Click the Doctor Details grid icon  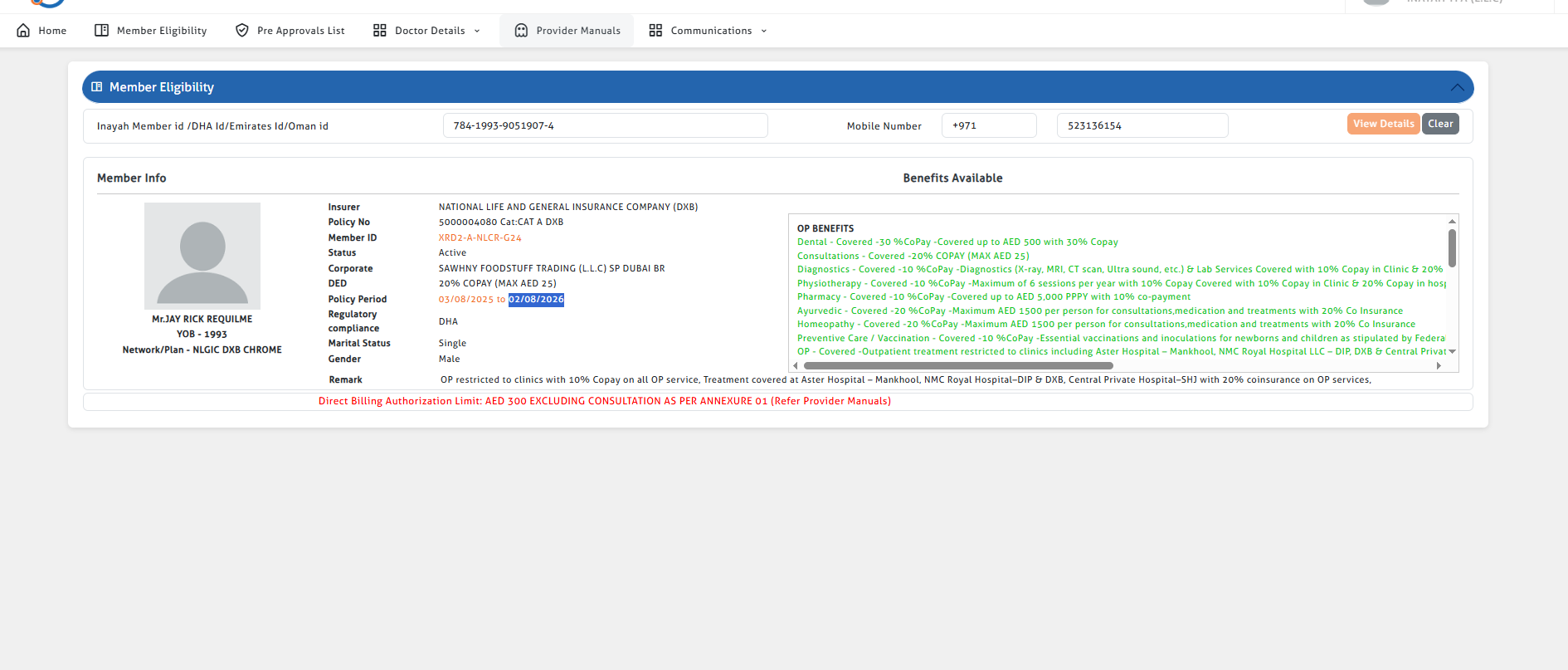380,31
